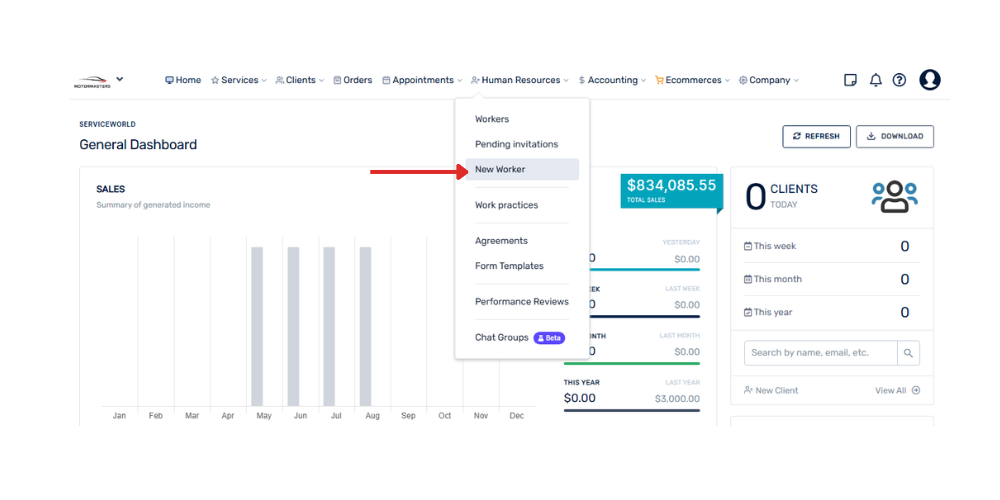The width and height of the screenshot is (1000, 500).
Task: Open the user profile avatar
Action: point(930,80)
